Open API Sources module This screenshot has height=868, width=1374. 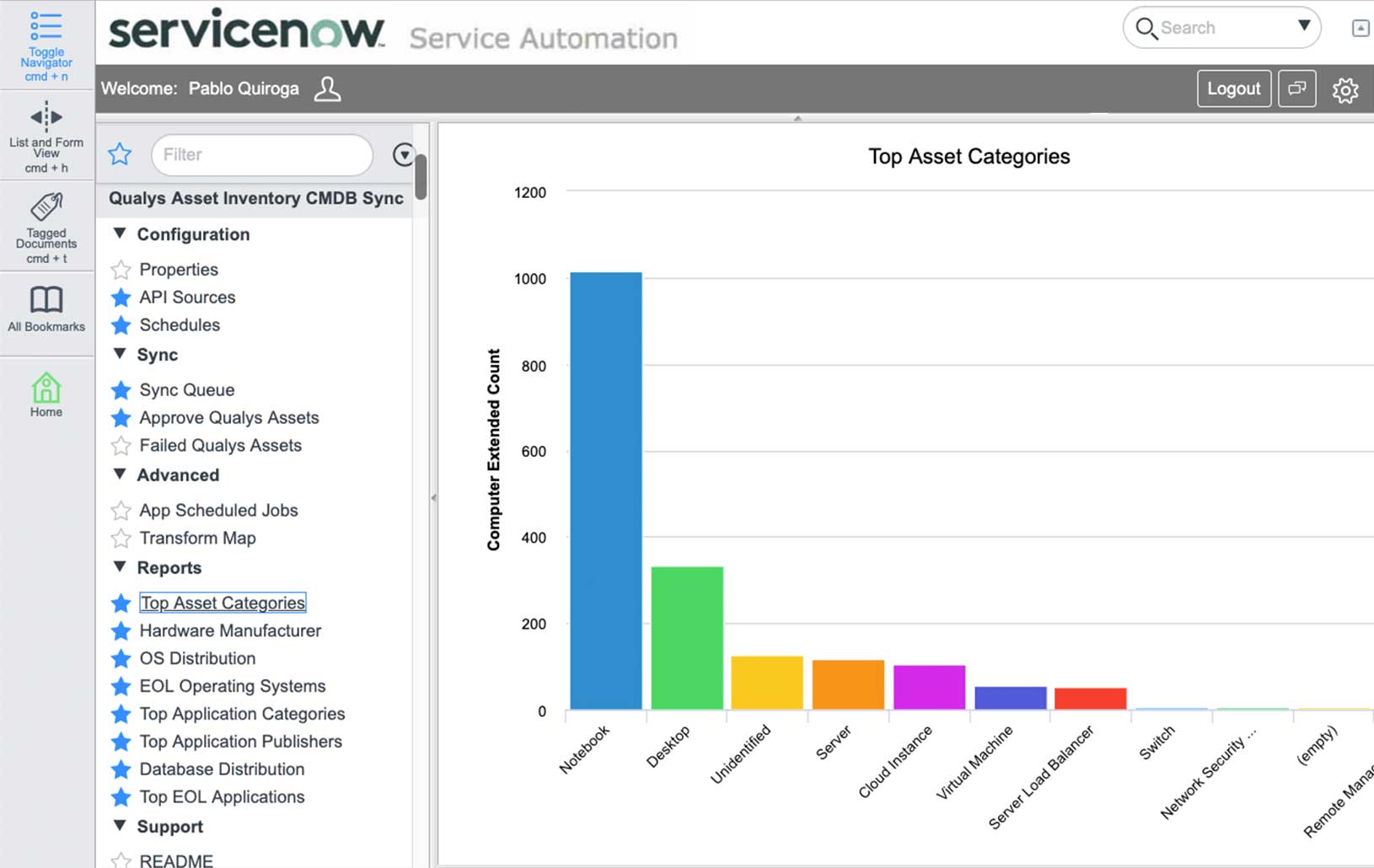187,297
